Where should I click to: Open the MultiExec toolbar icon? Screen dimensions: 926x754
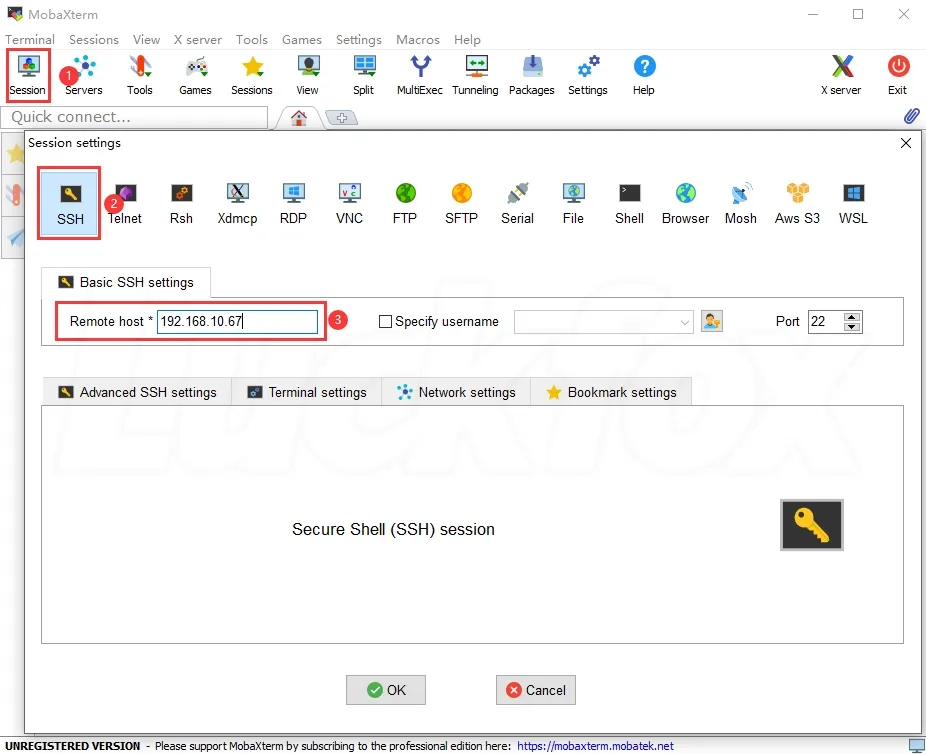[420, 75]
